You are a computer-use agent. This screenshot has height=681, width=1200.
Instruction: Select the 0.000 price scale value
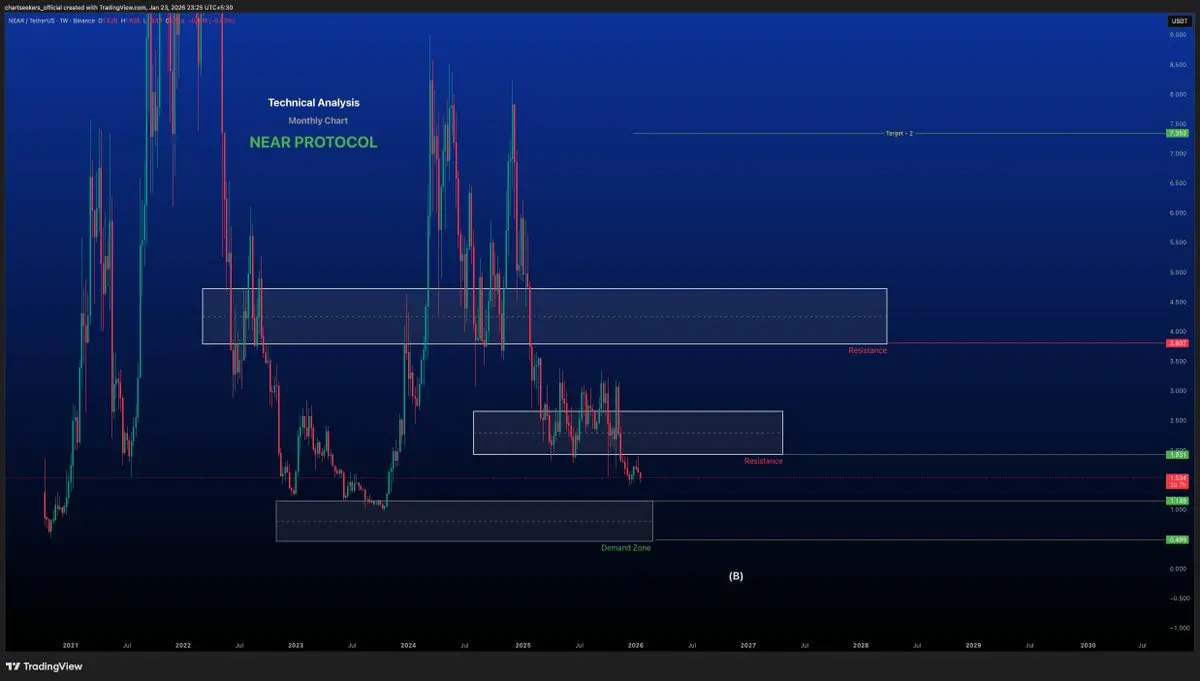(1177, 568)
